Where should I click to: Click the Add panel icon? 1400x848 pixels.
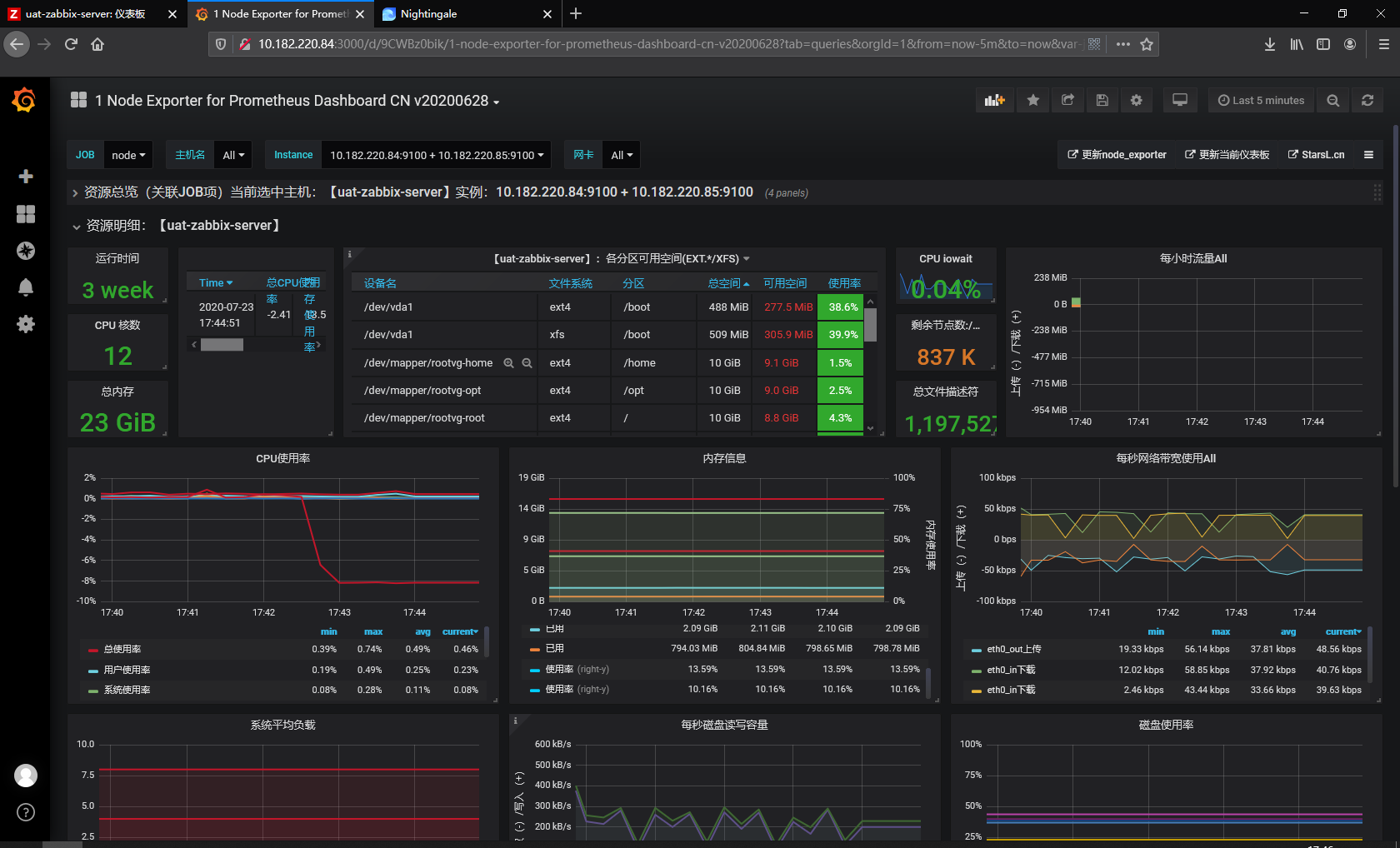[x=994, y=101]
